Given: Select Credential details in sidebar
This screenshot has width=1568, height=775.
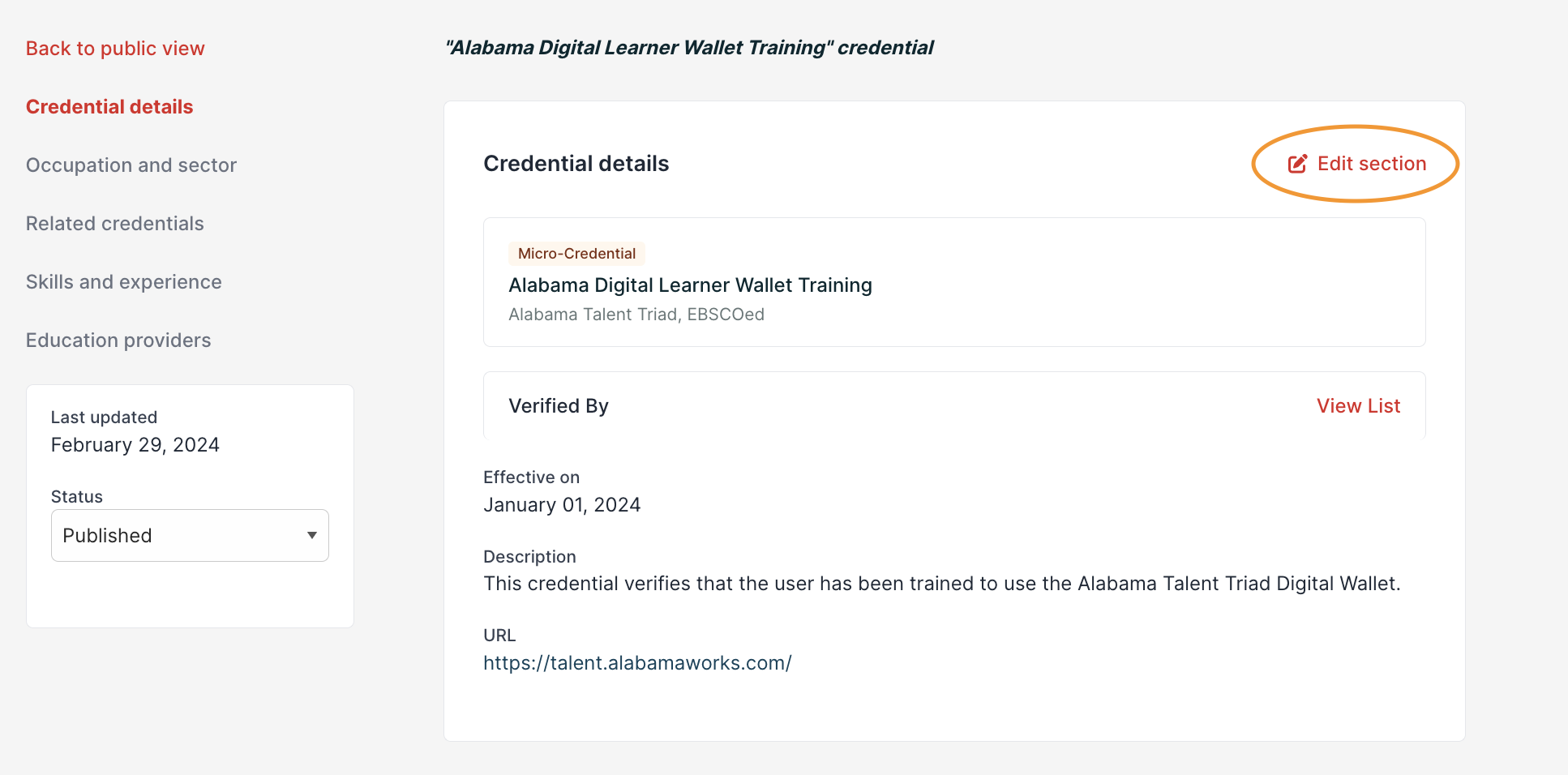Looking at the screenshot, I should (x=109, y=107).
